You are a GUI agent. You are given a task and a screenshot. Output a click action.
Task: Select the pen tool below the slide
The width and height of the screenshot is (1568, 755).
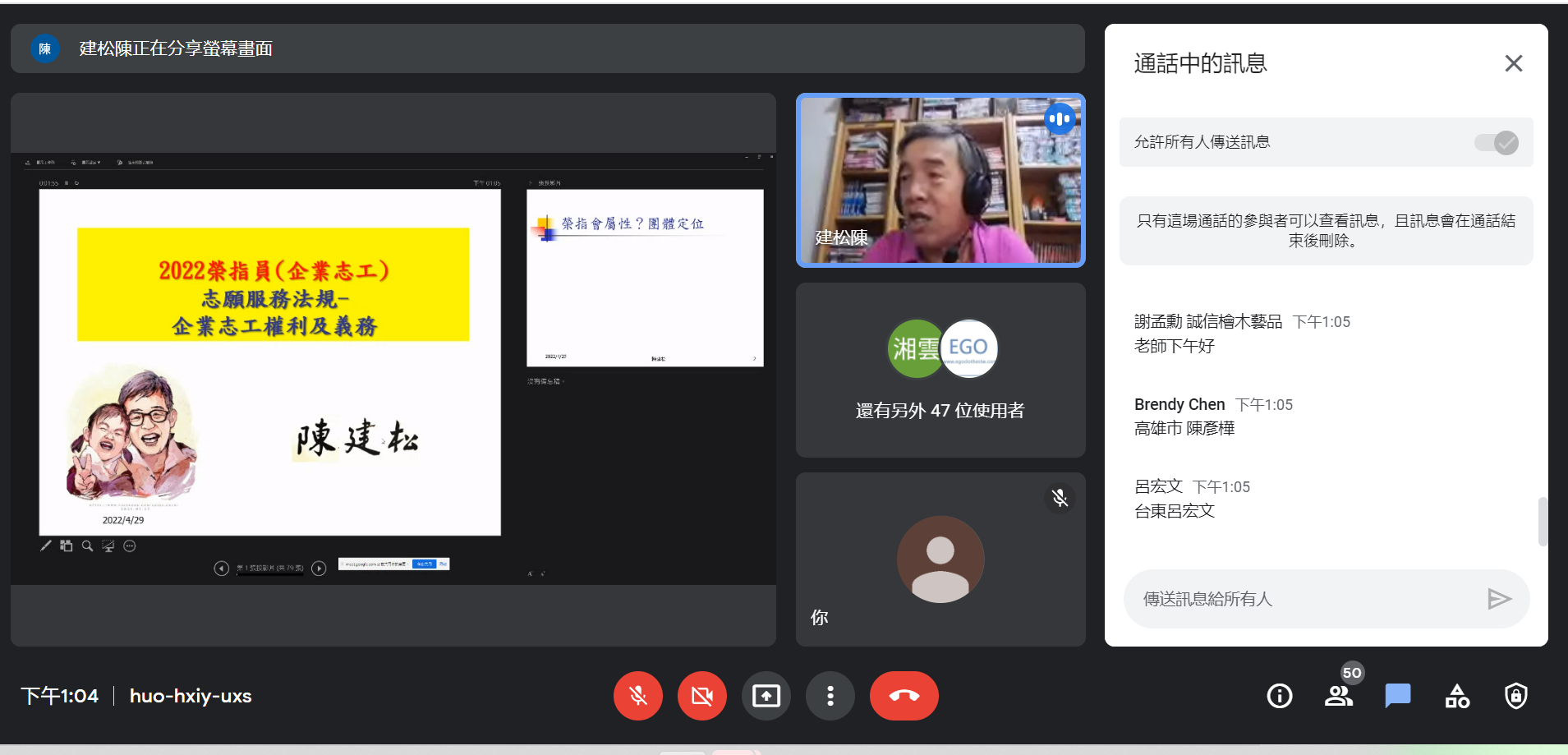pos(46,546)
